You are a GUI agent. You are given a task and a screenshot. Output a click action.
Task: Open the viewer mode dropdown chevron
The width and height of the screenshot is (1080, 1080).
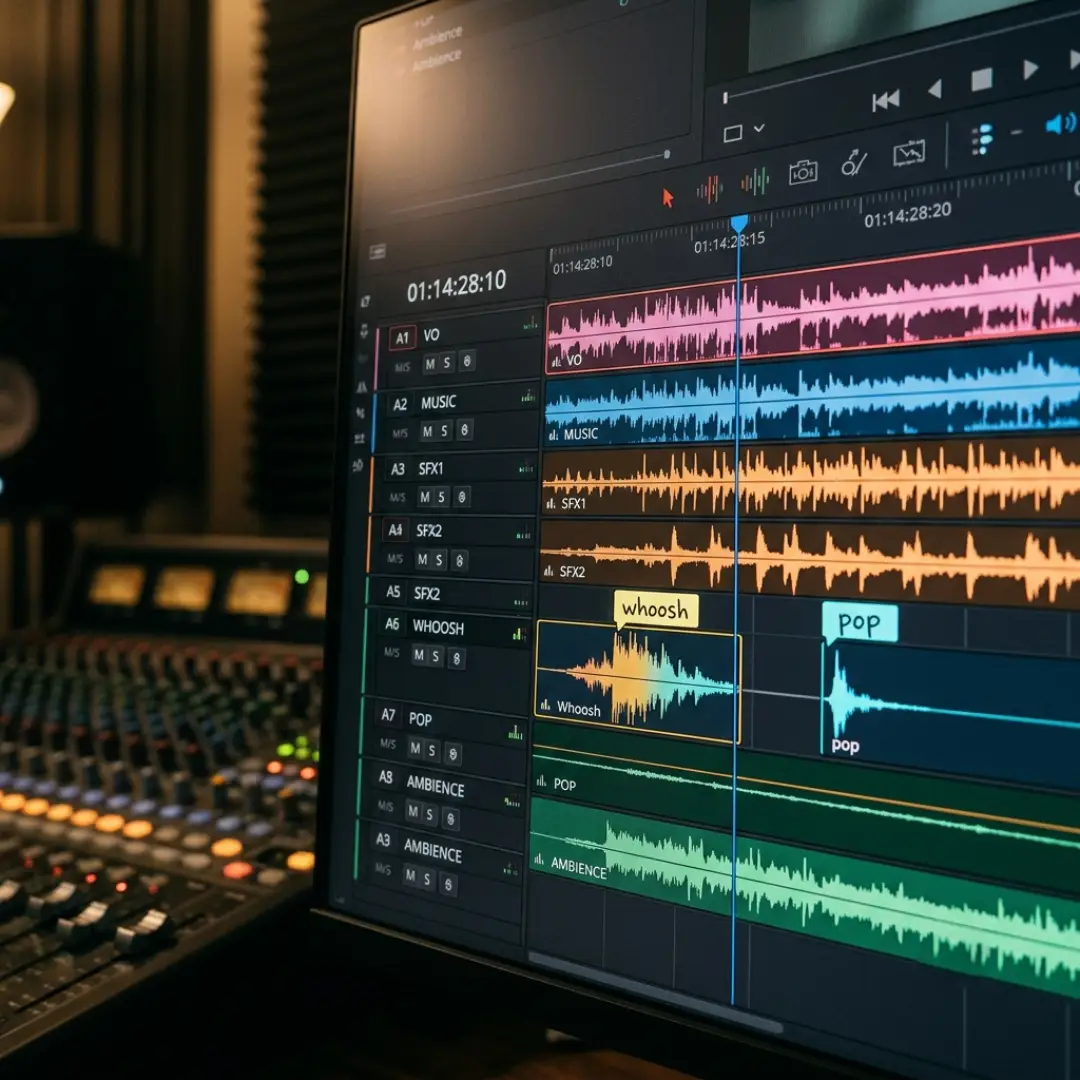[759, 128]
